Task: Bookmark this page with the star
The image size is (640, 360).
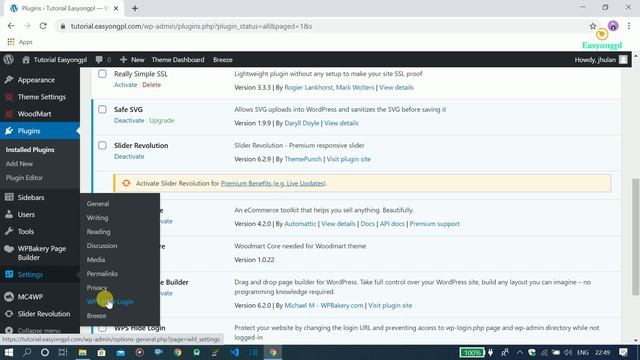Action: pyautogui.click(x=593, y=26)
